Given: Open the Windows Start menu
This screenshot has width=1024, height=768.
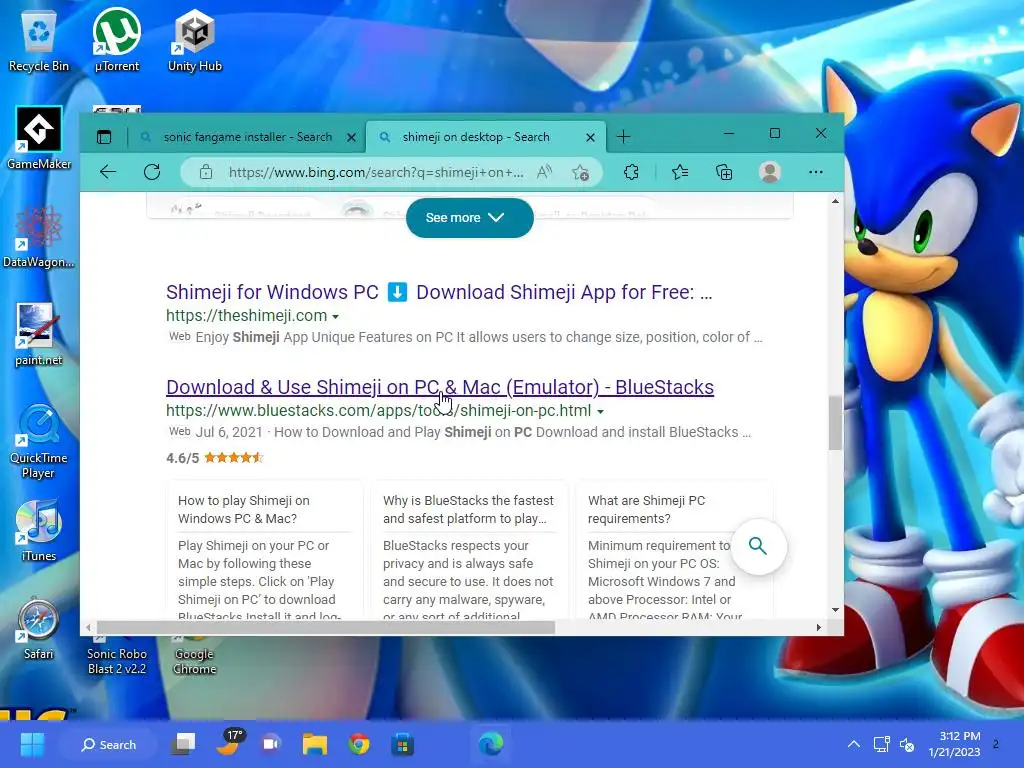Looking at the screenshot, I should point(32,744).
